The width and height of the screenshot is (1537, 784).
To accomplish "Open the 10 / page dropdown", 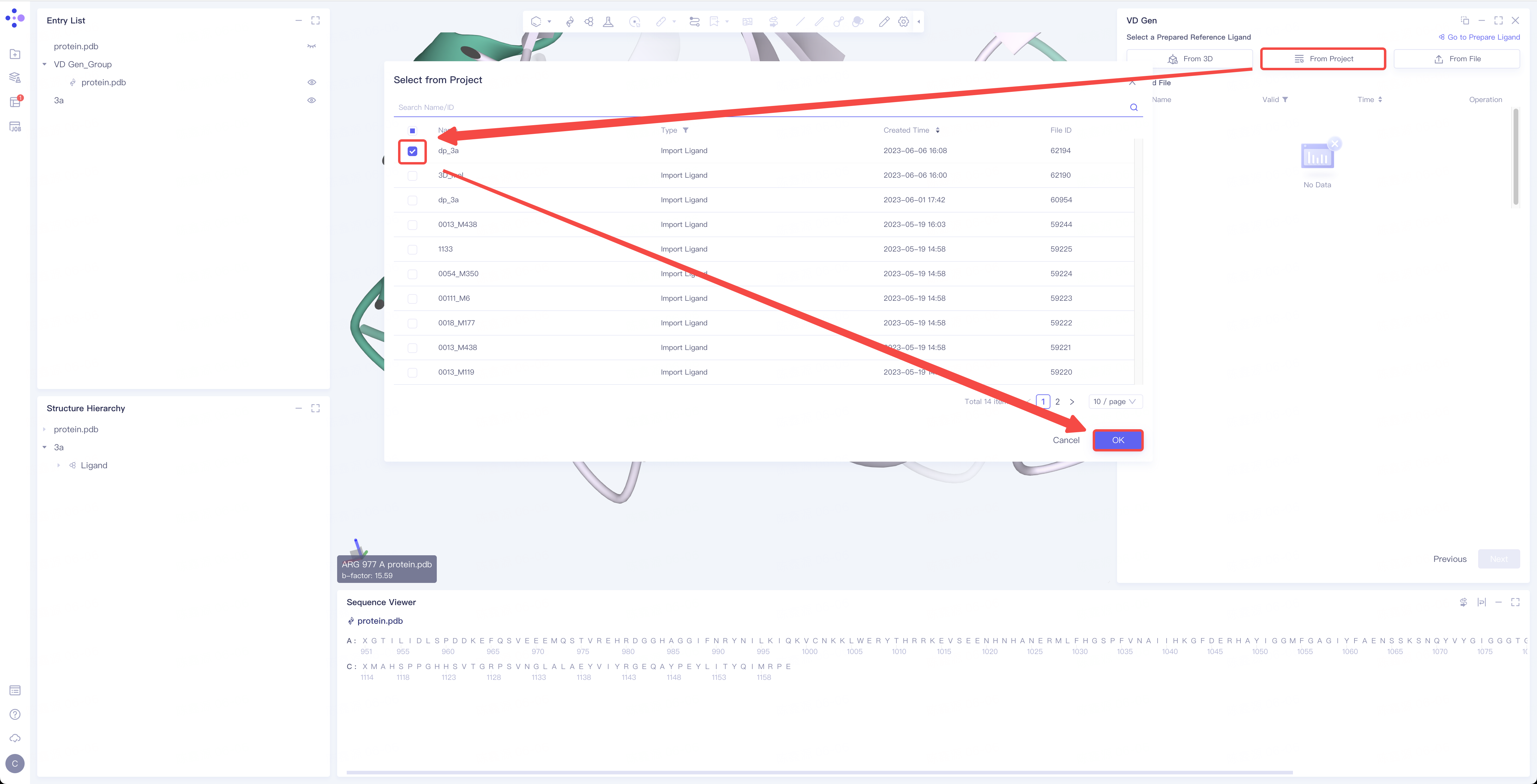I will [x=1115, y=402].
